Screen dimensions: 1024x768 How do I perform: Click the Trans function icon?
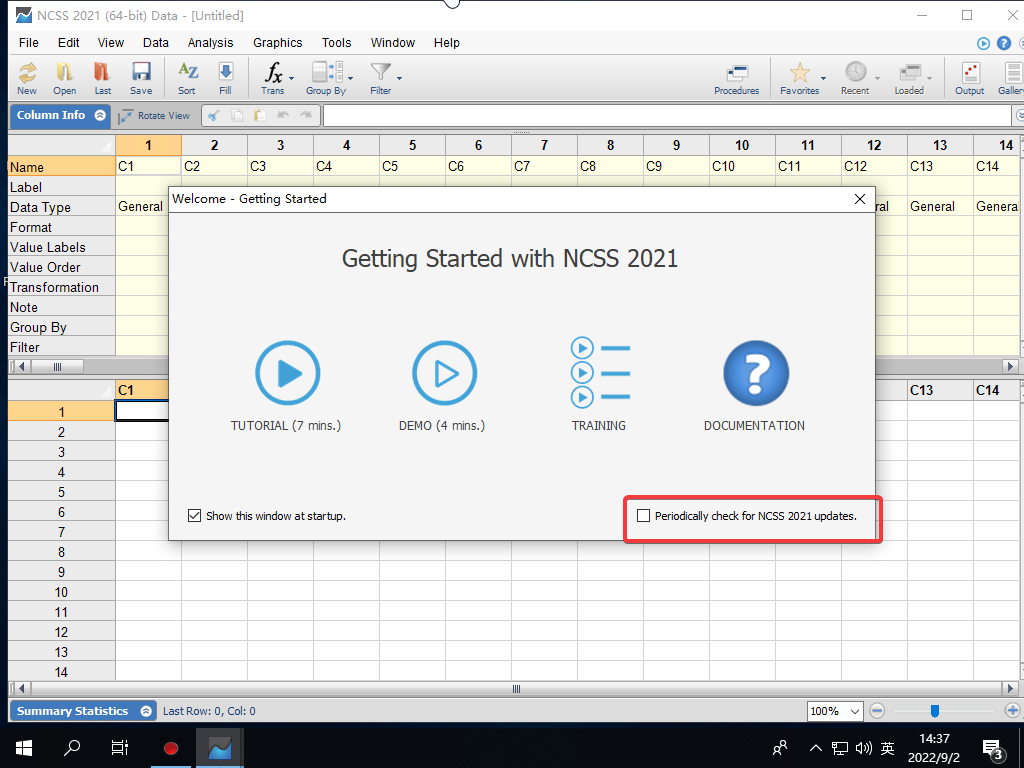click(x=273, y=78)
